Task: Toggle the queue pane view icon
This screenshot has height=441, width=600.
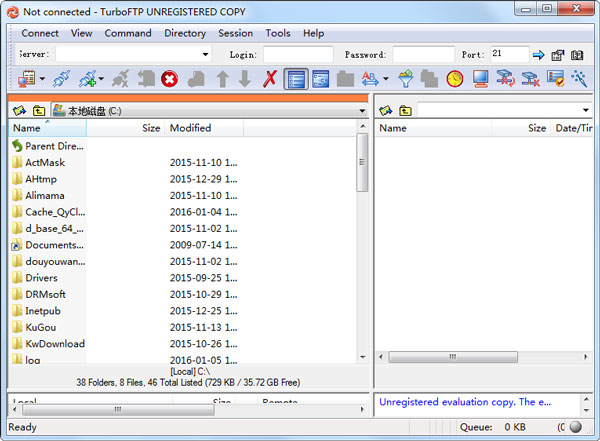Action: click(x=320, y=79)
